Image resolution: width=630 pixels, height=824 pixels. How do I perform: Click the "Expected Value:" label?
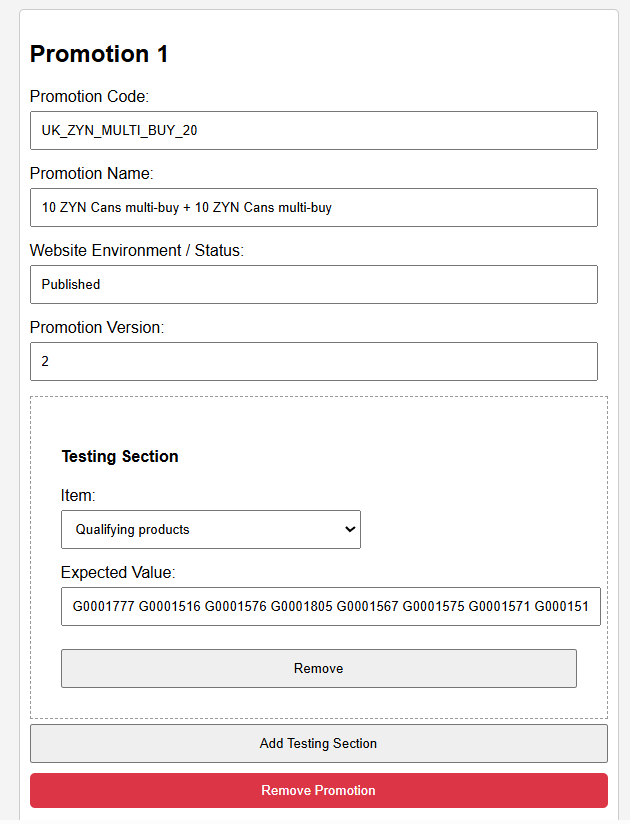(118, 572)
